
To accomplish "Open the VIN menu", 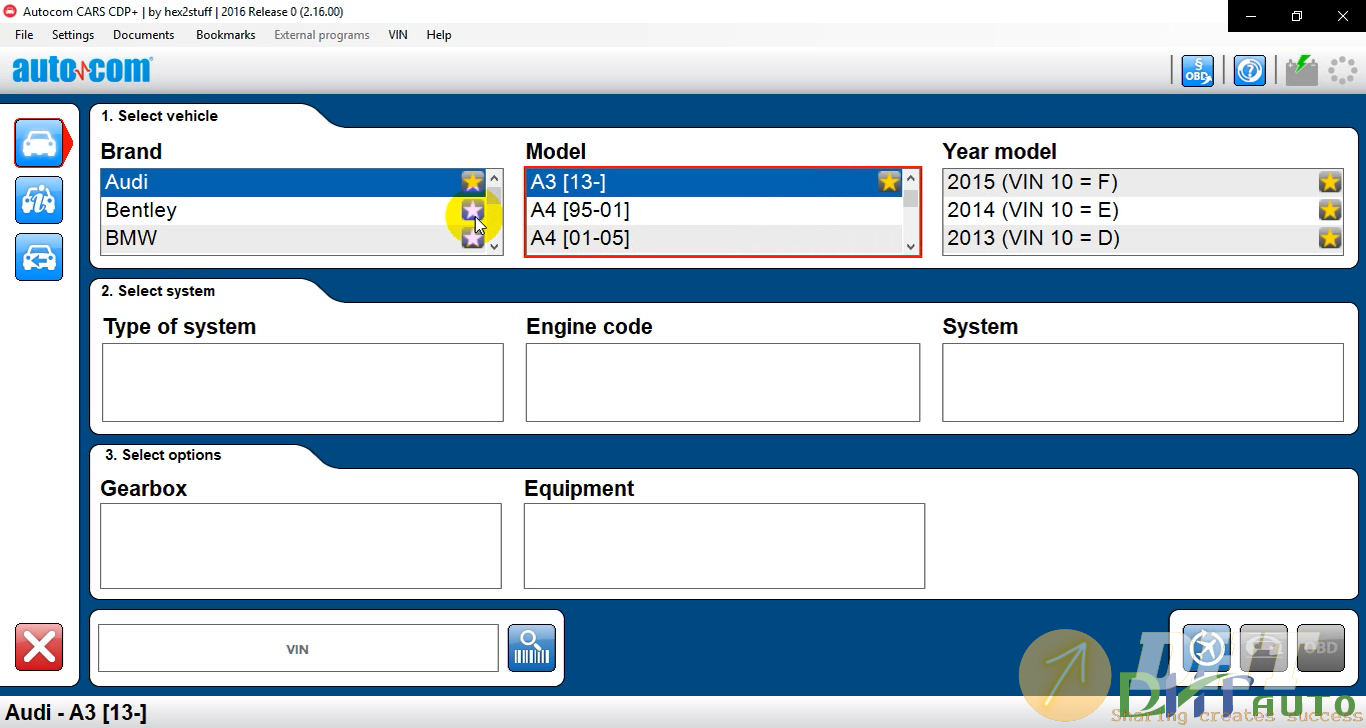I will (x=398, y=35).
